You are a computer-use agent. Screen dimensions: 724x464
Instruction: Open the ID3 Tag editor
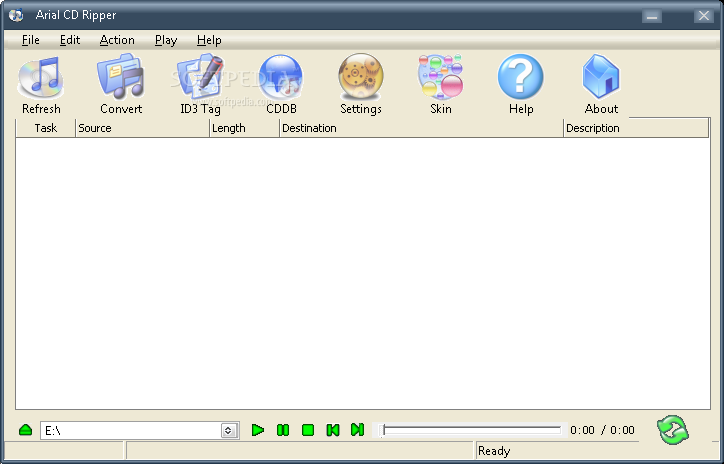[200, 78]
